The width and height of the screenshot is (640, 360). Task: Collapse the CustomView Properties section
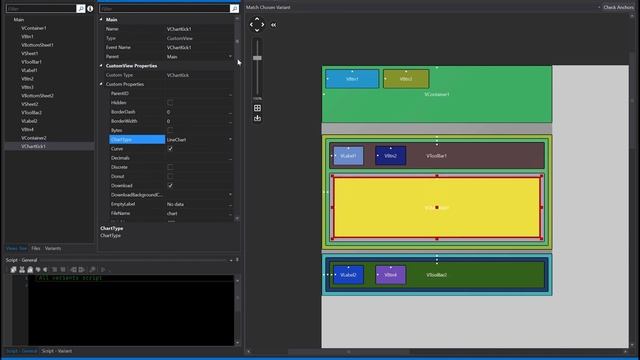click(101, 65)
